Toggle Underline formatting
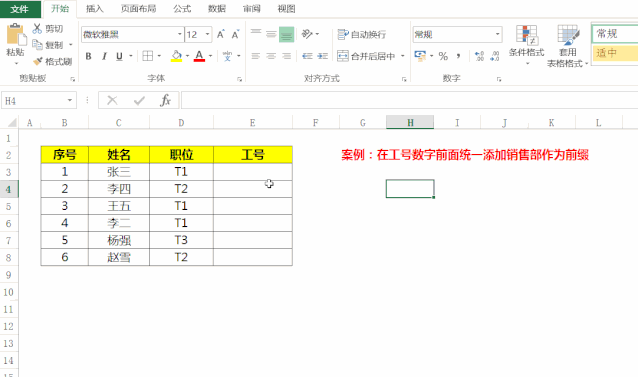 (x=119, y=56)
